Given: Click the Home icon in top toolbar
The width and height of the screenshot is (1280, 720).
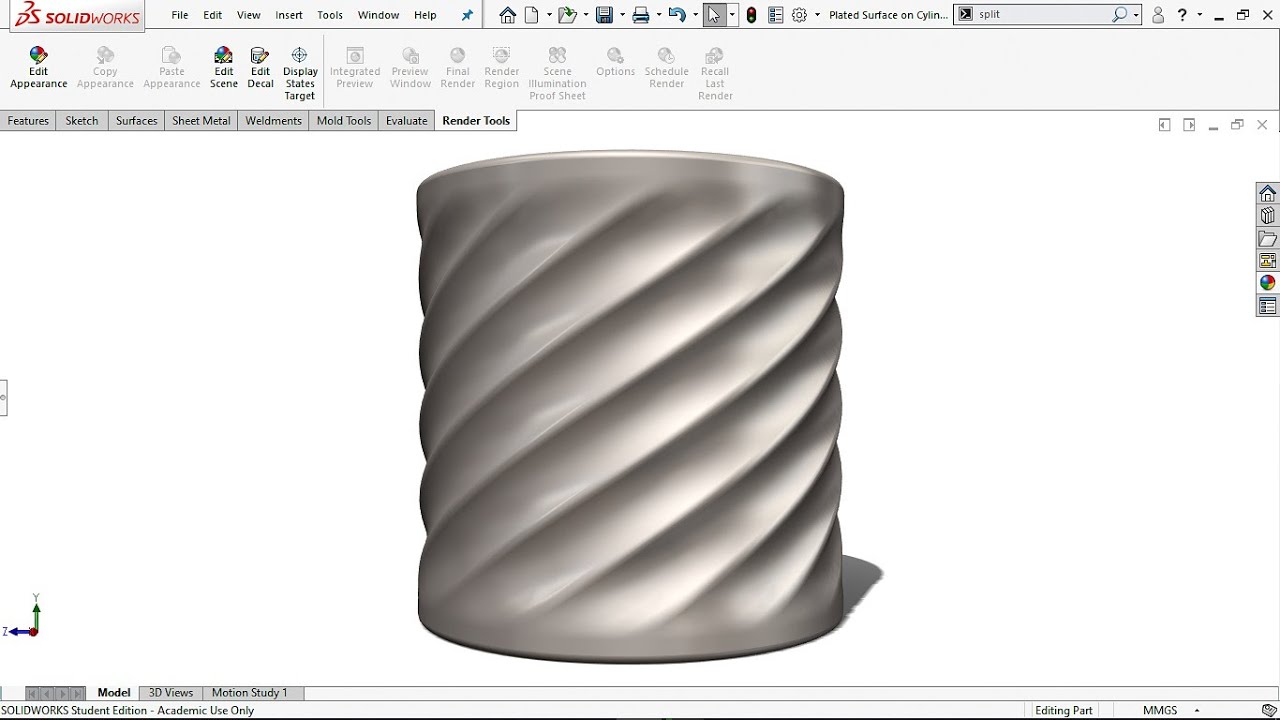Looking at the screenshot, I should click(x=508, y=15).
